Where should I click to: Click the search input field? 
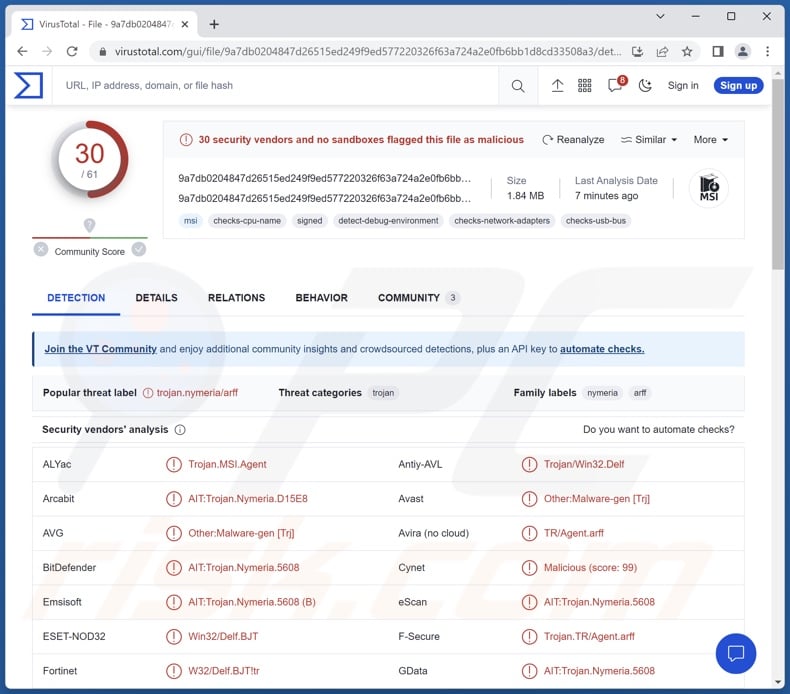pos(275,86)
